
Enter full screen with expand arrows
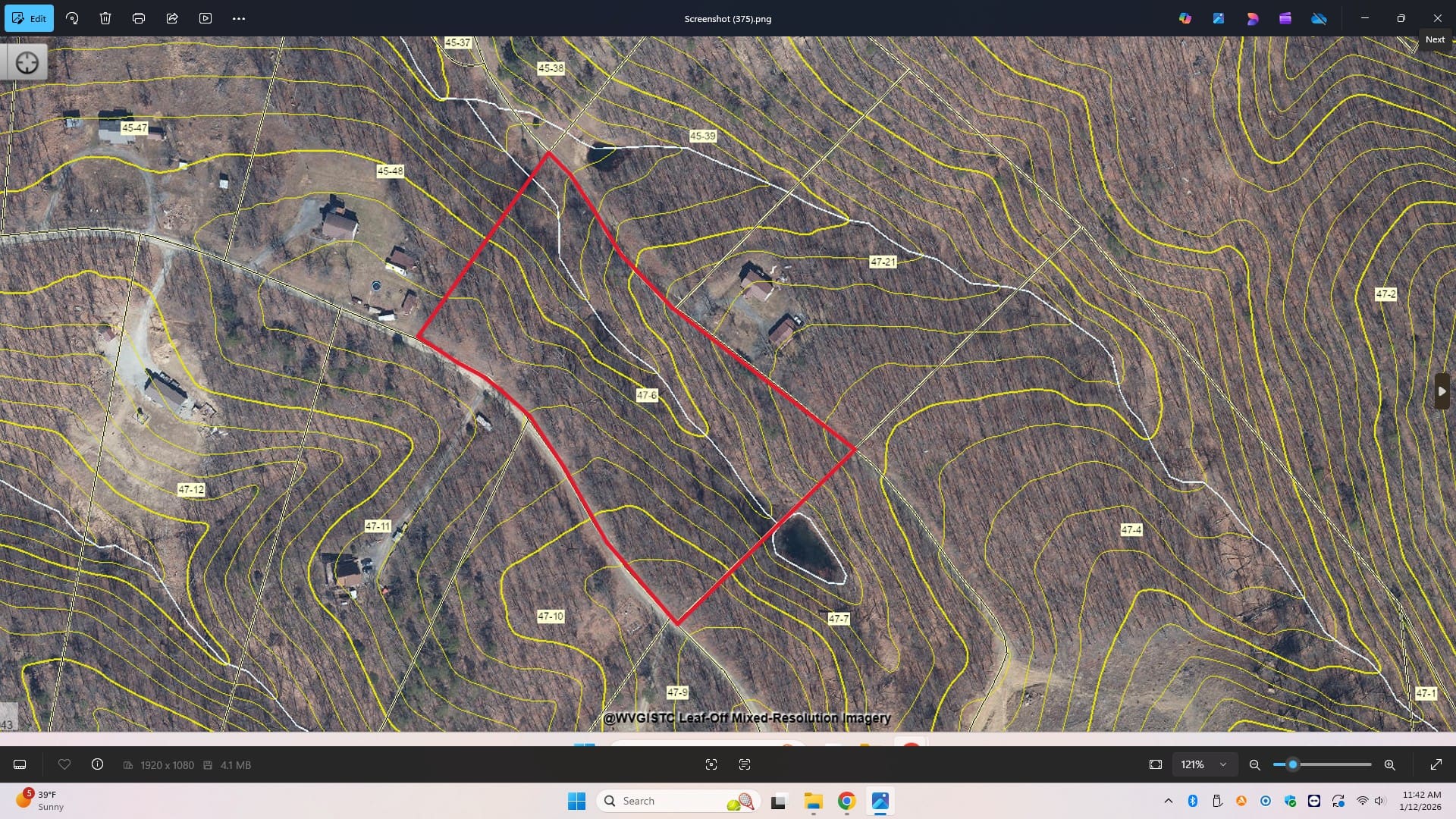pos(1436,764)
